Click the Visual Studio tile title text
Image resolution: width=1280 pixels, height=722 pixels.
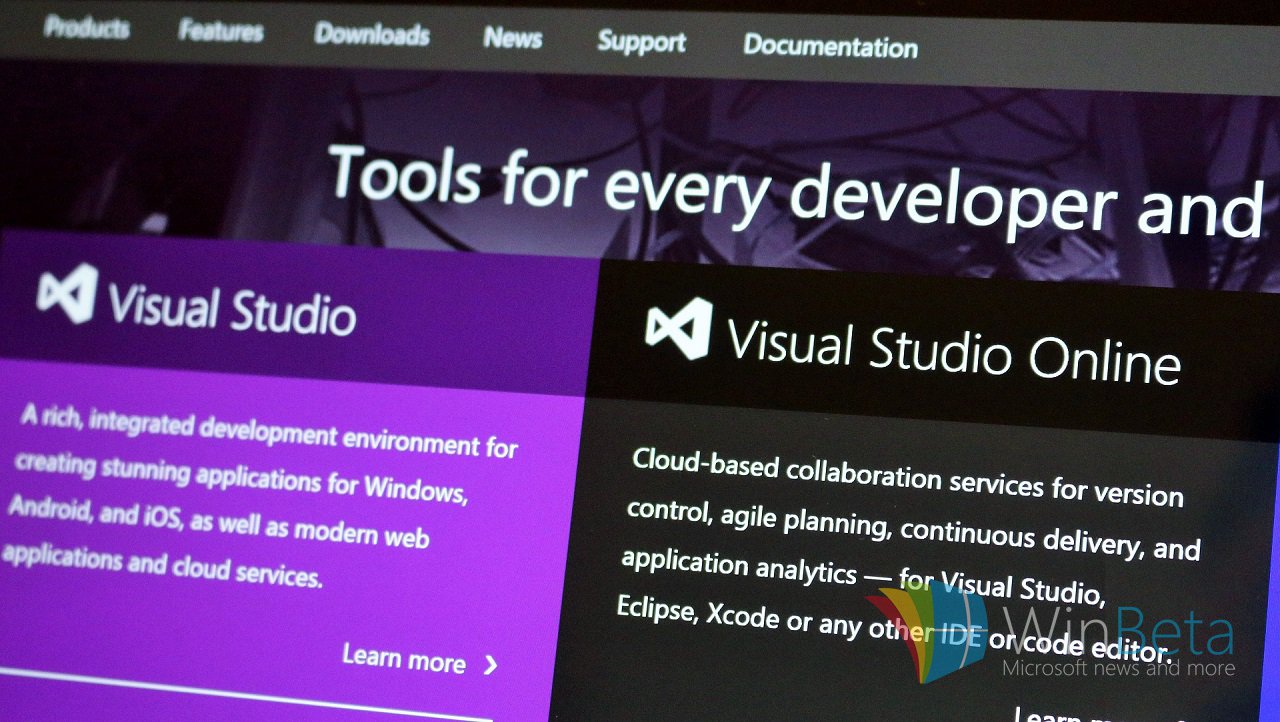(232, 308)
